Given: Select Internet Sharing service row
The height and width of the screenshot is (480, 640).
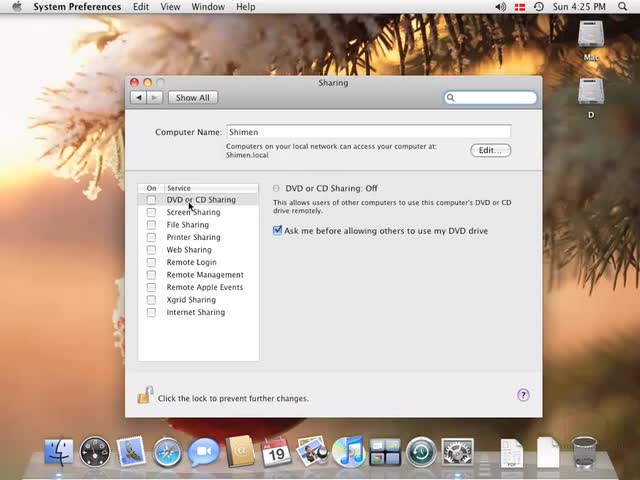Looking at the screenshot, I should point(198,312).
